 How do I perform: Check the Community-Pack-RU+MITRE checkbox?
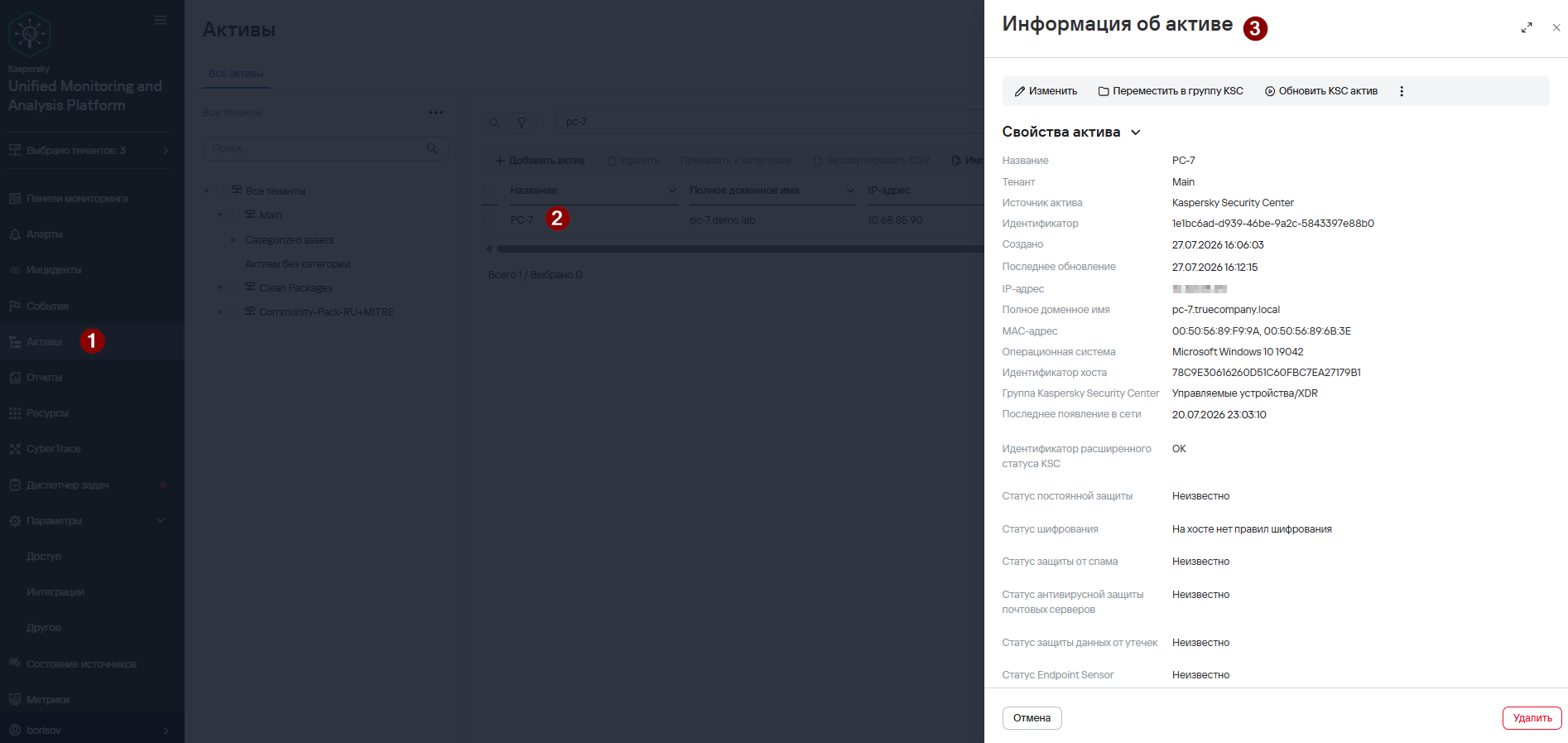pyautogui.click(x=235, y=312)
